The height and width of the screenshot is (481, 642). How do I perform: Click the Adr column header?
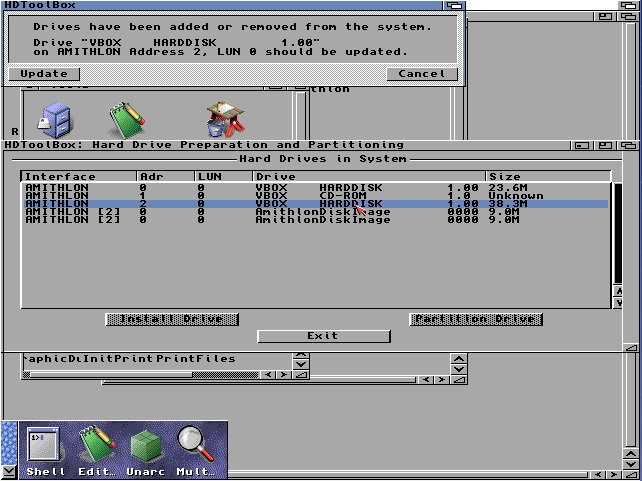point(165,176)
